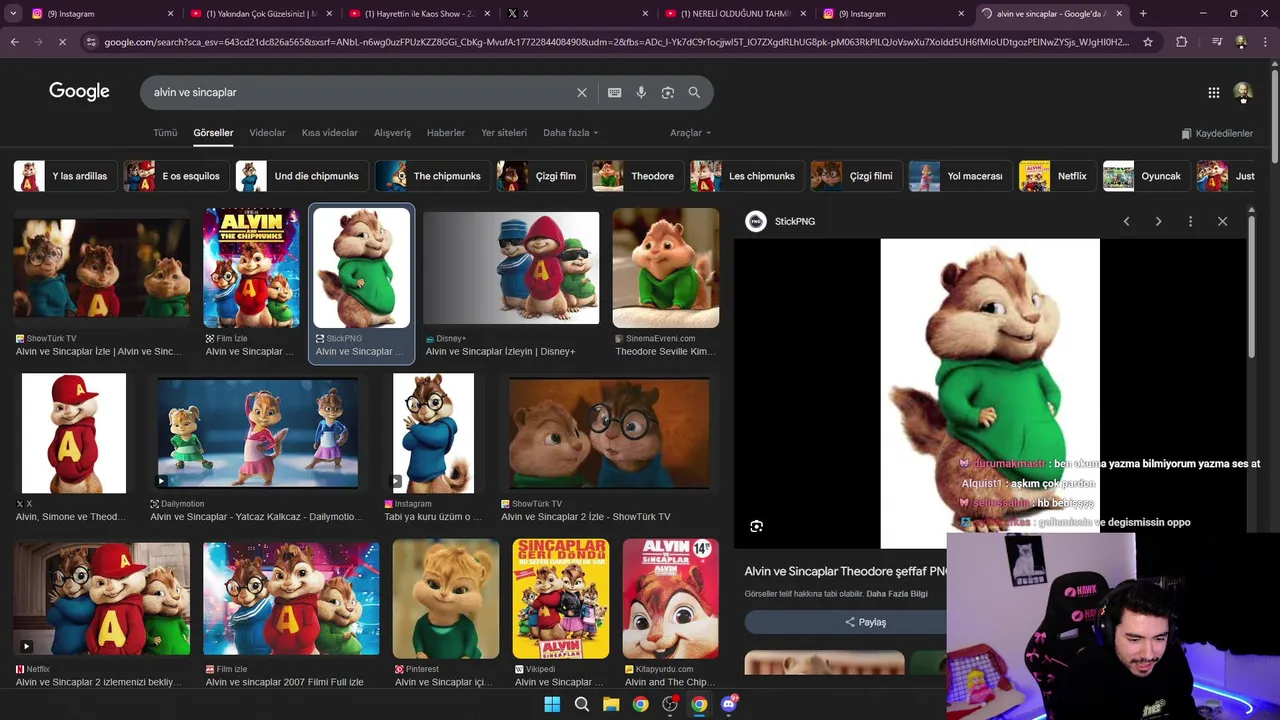The height and width of the screenshot is (720, 1280).
Task: Select The chipmunks filter chip
Action: coord(432,176)
